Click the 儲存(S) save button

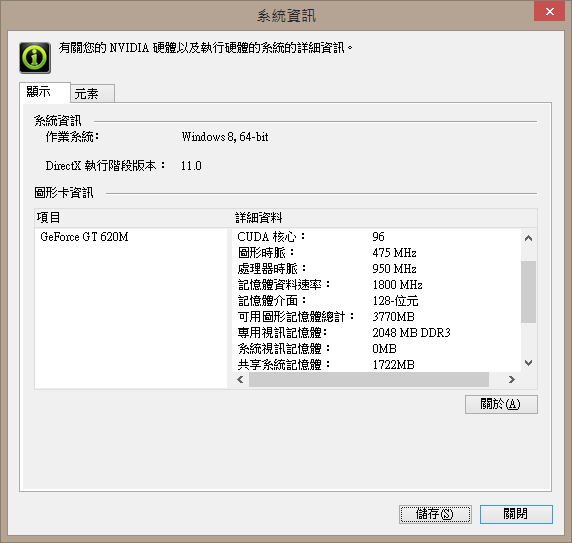[435, 514]
